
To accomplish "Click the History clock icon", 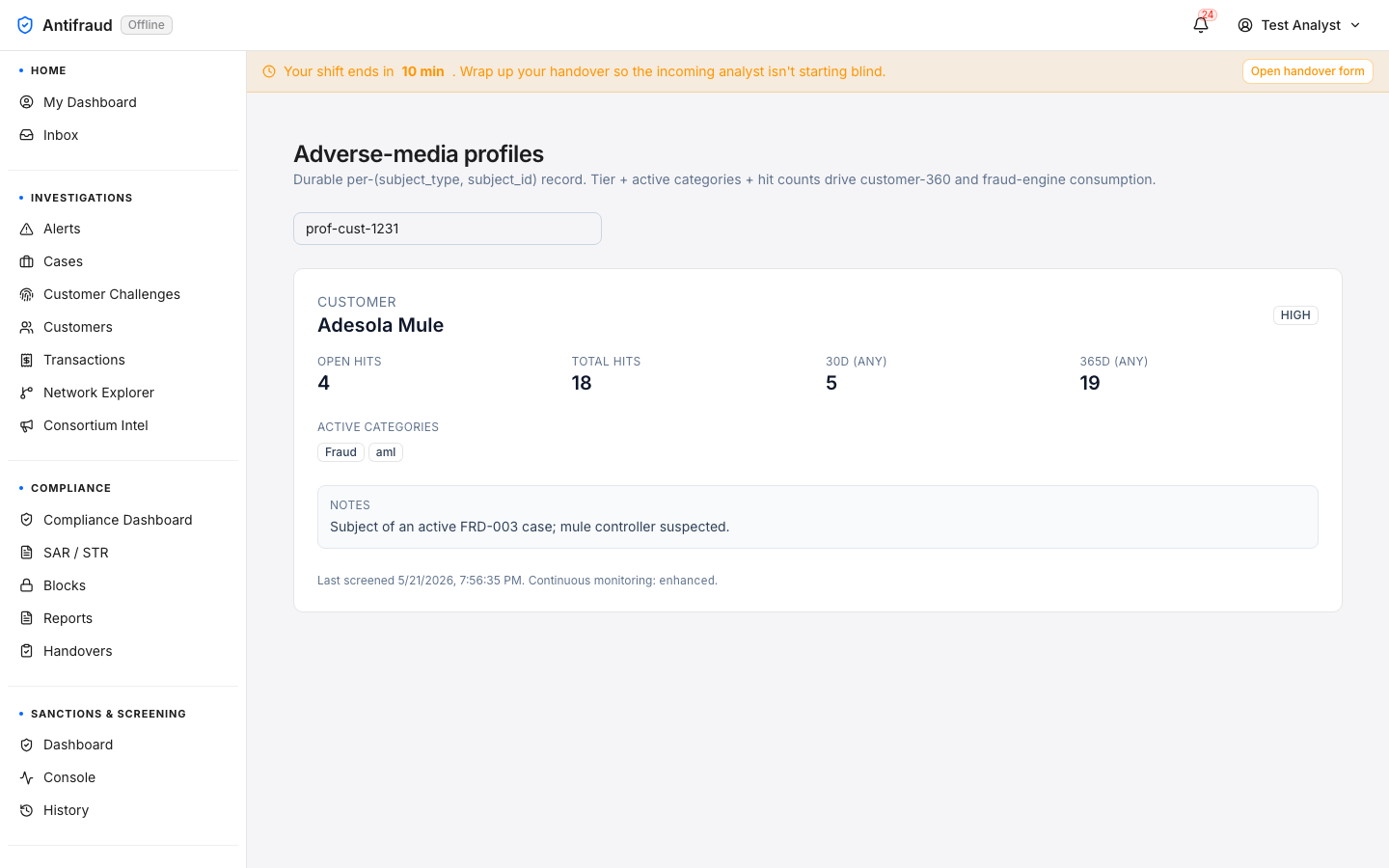I will pyautogui.click(x=27, y=810).
